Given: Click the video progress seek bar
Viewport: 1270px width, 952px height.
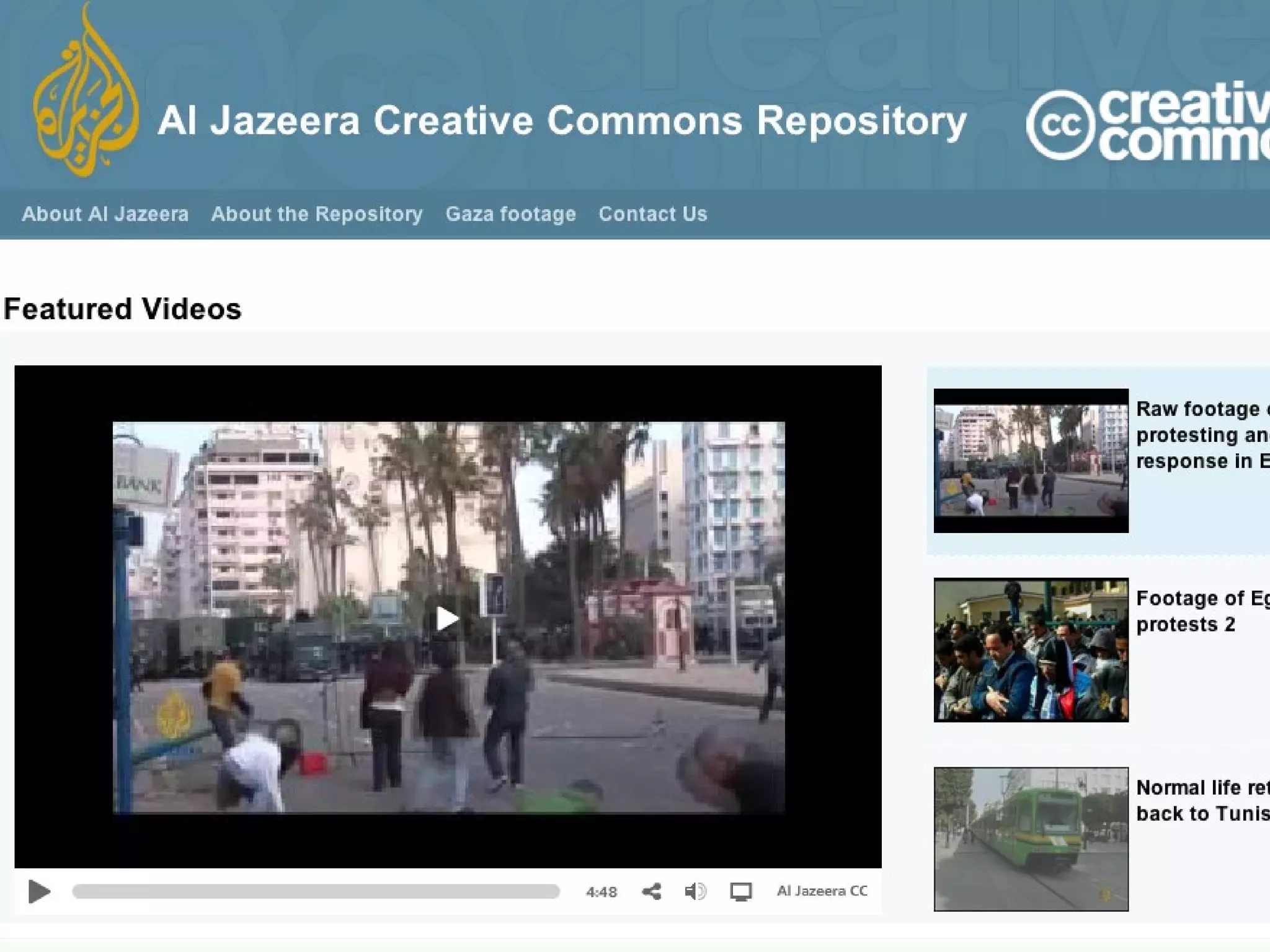Looking at the screenshot, I should click(316, 891).
